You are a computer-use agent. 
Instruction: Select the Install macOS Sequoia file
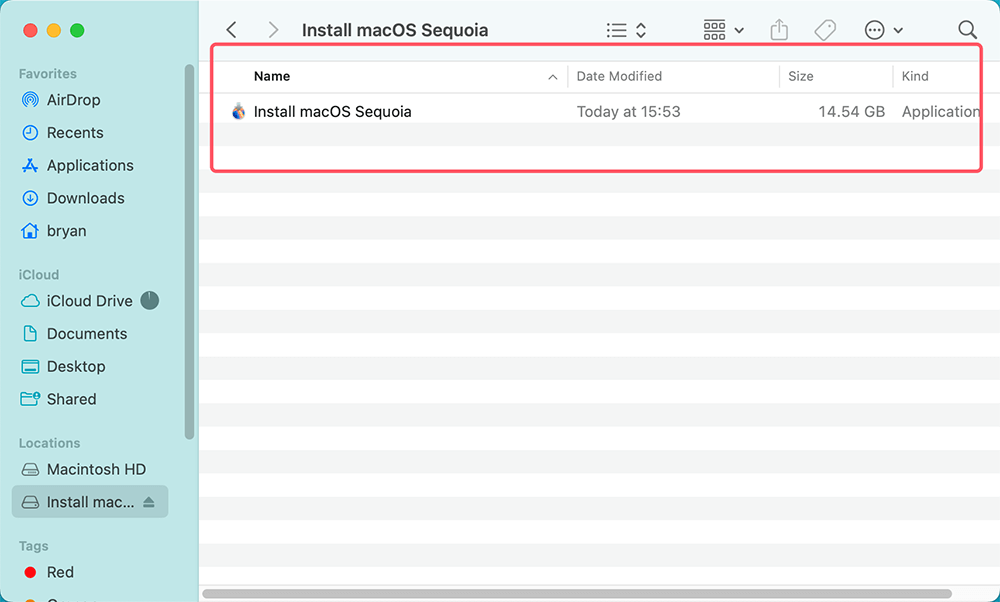coord(332,112)
